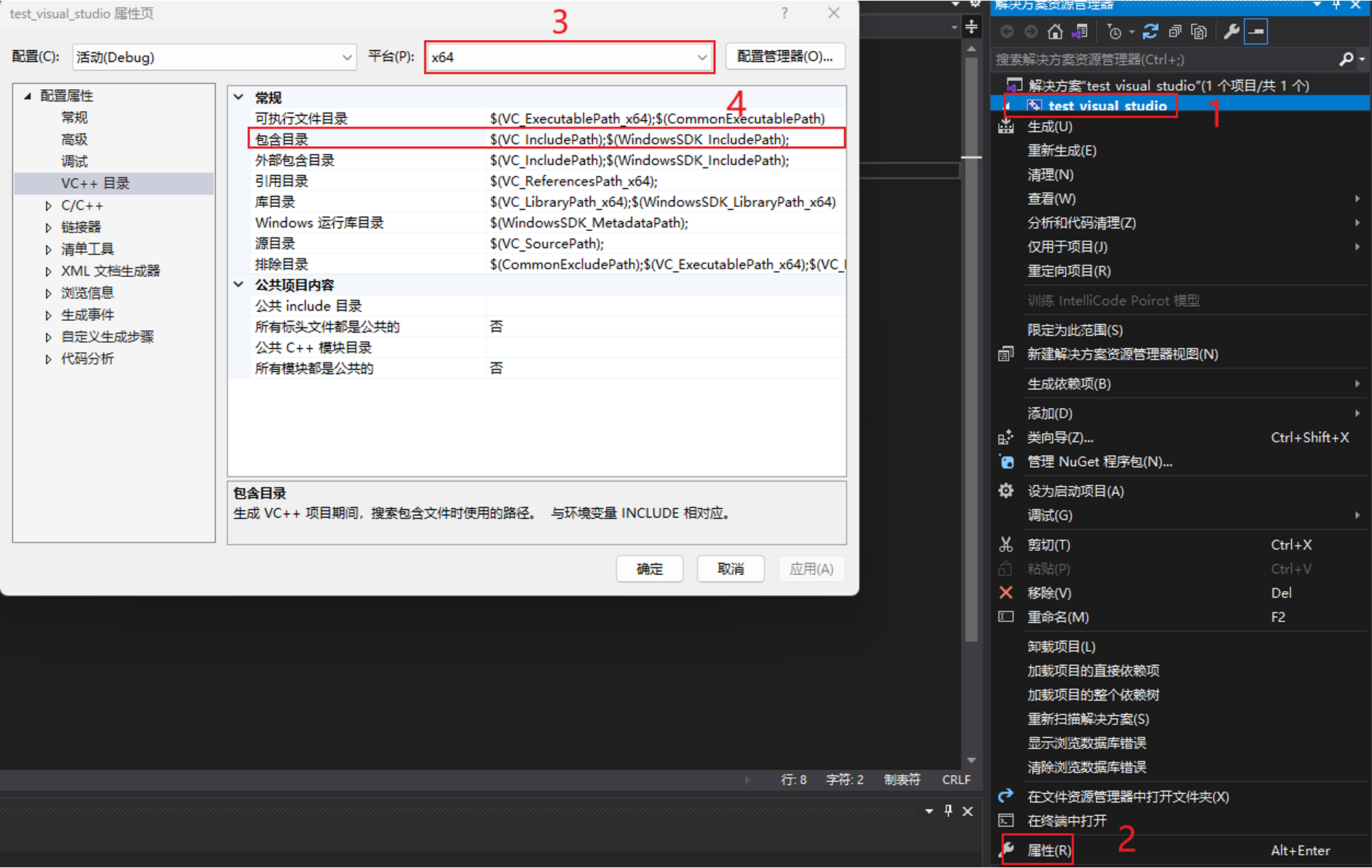Click the pin icon of Solution Explorer panel
Image resolution: width=1372 pixels, height=868 pixels.
pyautogui.click(x=1336, y=5)
